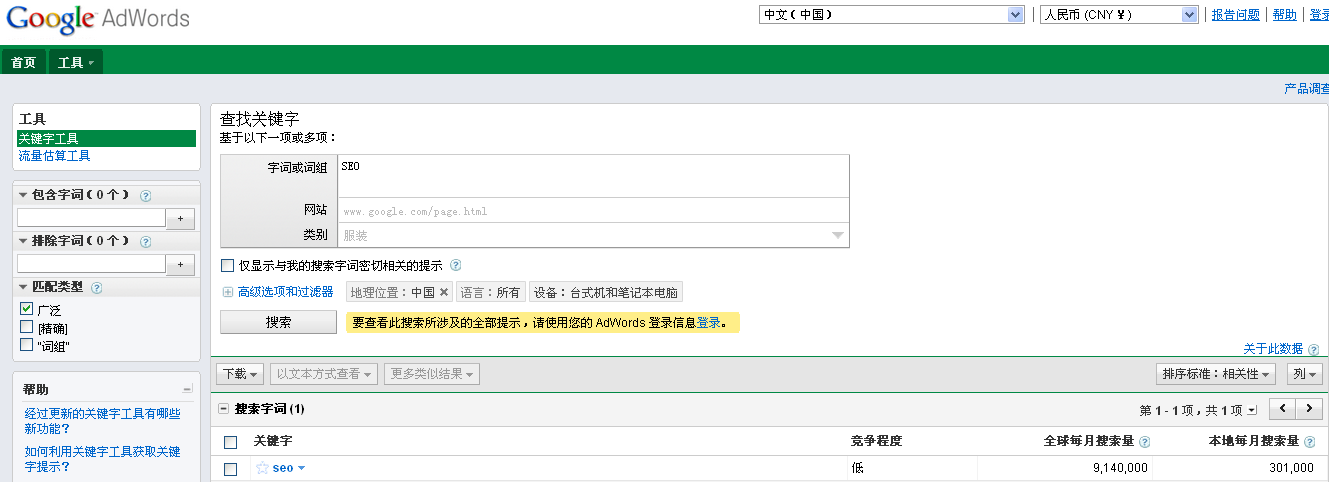Click the 字词或词组 text input field
Viewport: 1329px width, 482px height.
(x=593, y=175)
